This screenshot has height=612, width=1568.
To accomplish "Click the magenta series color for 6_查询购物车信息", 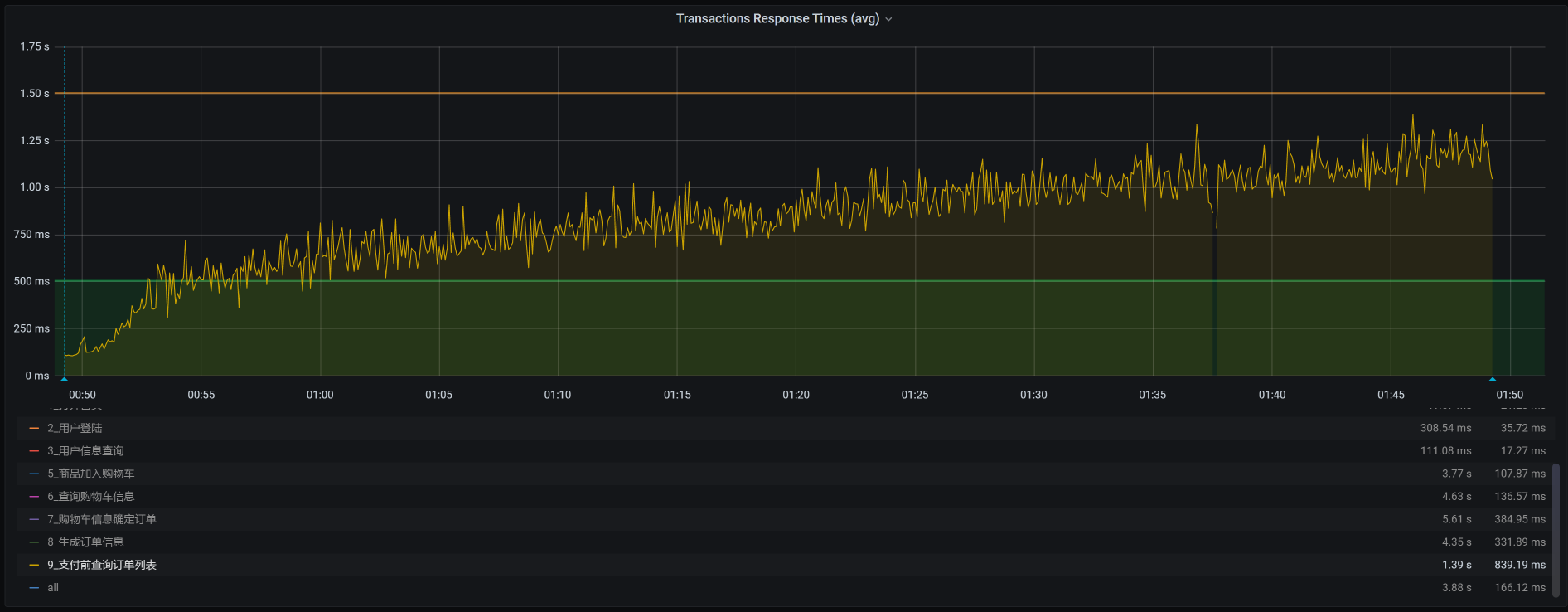I will point(34,497).
